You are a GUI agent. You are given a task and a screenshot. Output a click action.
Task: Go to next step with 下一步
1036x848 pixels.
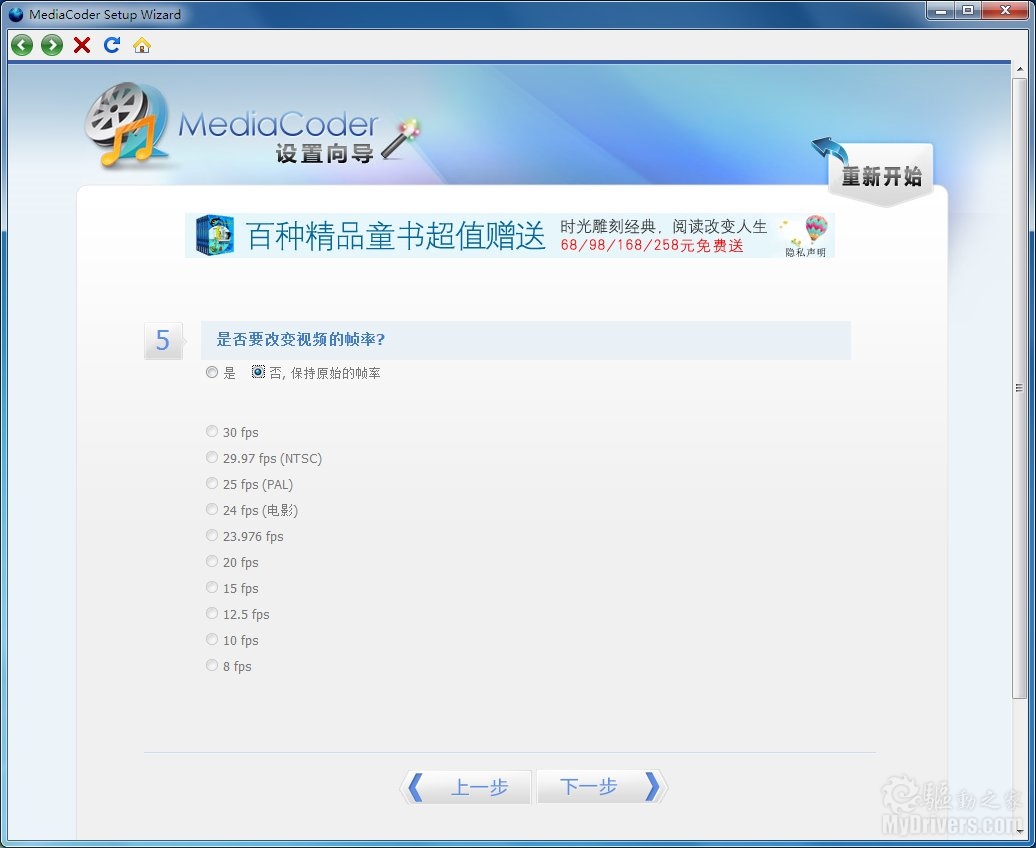click(x=602, y=787)
